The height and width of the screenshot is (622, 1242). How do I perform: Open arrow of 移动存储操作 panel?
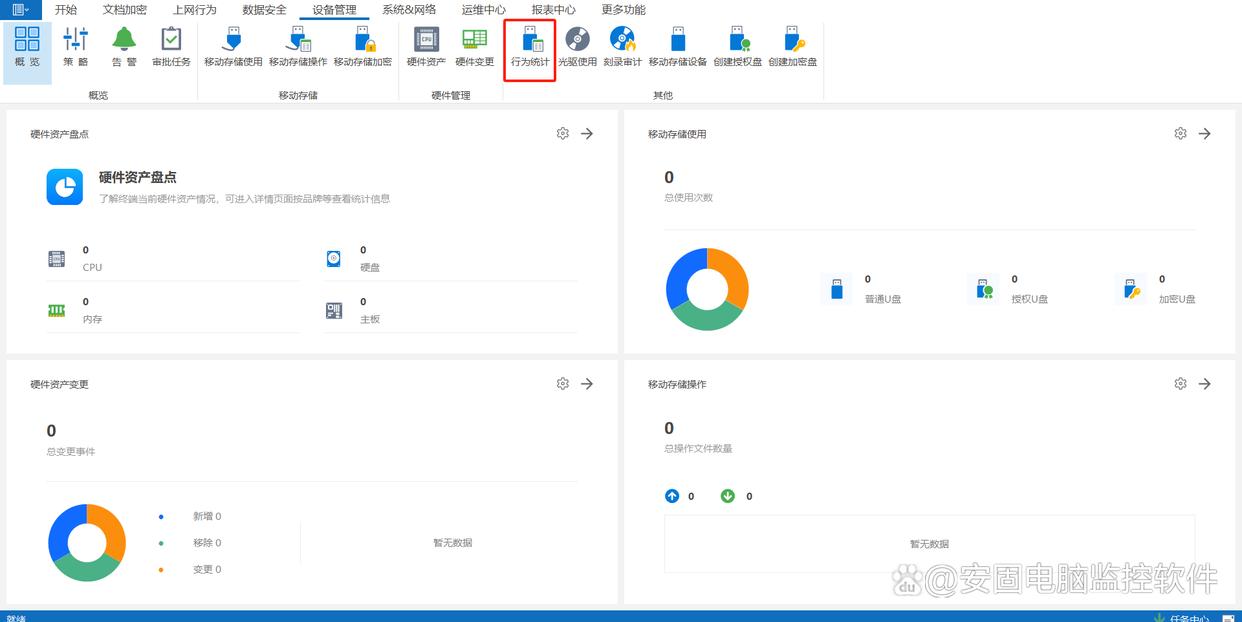1205,383
